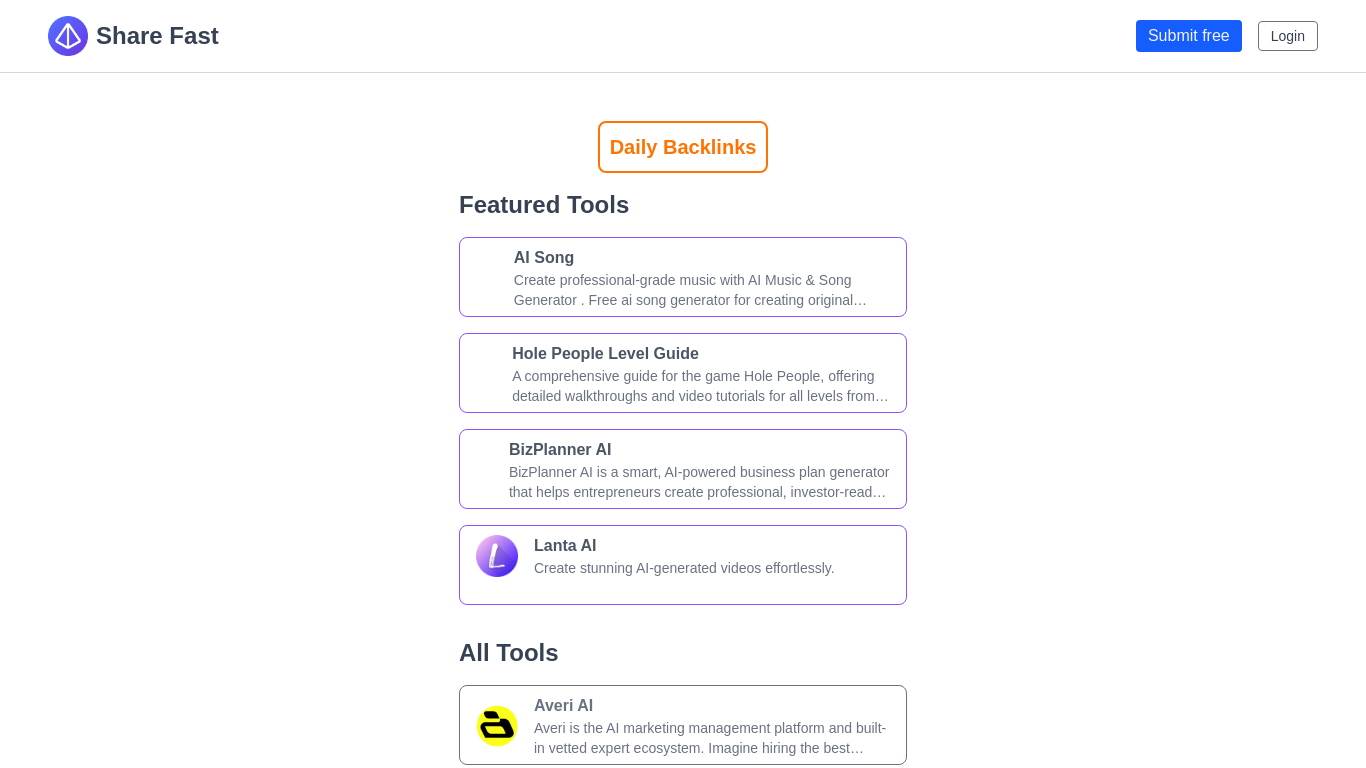Image resolution: width=1366 pixels, height=768 pixels.
Task: Open the Daily Backlinks link
Action: tap(683, 147)
